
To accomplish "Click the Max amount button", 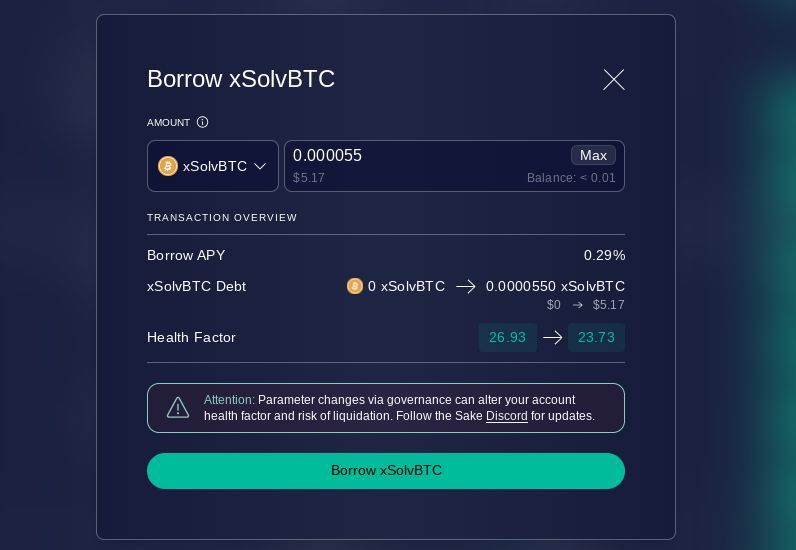I will (x=593, y=155).
